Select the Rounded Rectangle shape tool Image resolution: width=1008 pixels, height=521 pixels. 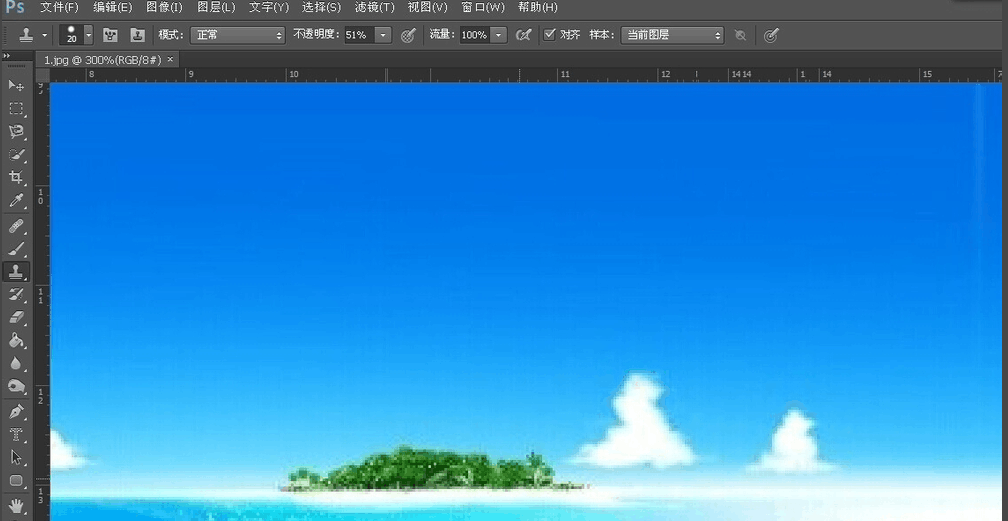click(16, 480)
